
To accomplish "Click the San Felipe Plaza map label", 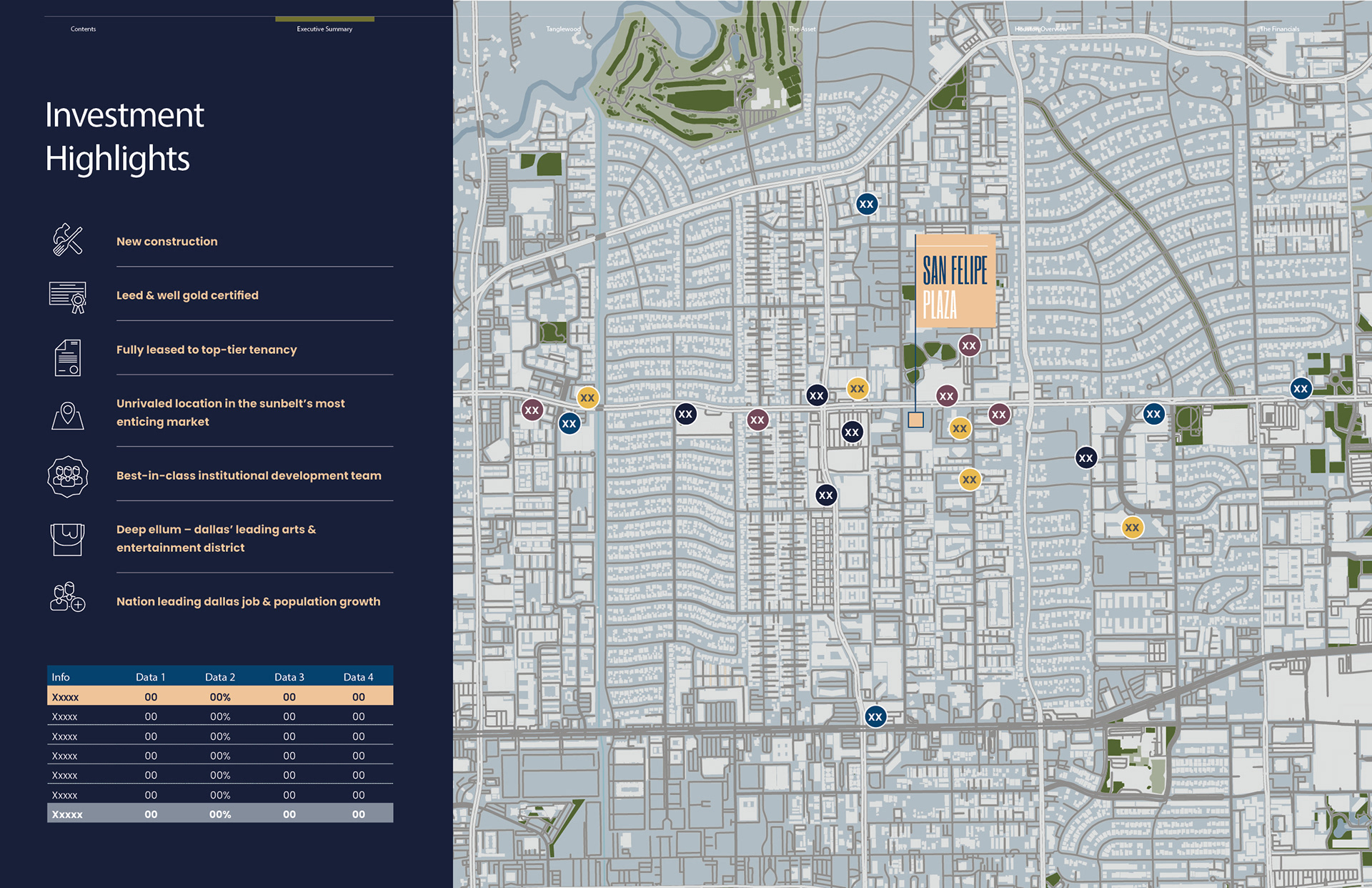I will (955, 281).
